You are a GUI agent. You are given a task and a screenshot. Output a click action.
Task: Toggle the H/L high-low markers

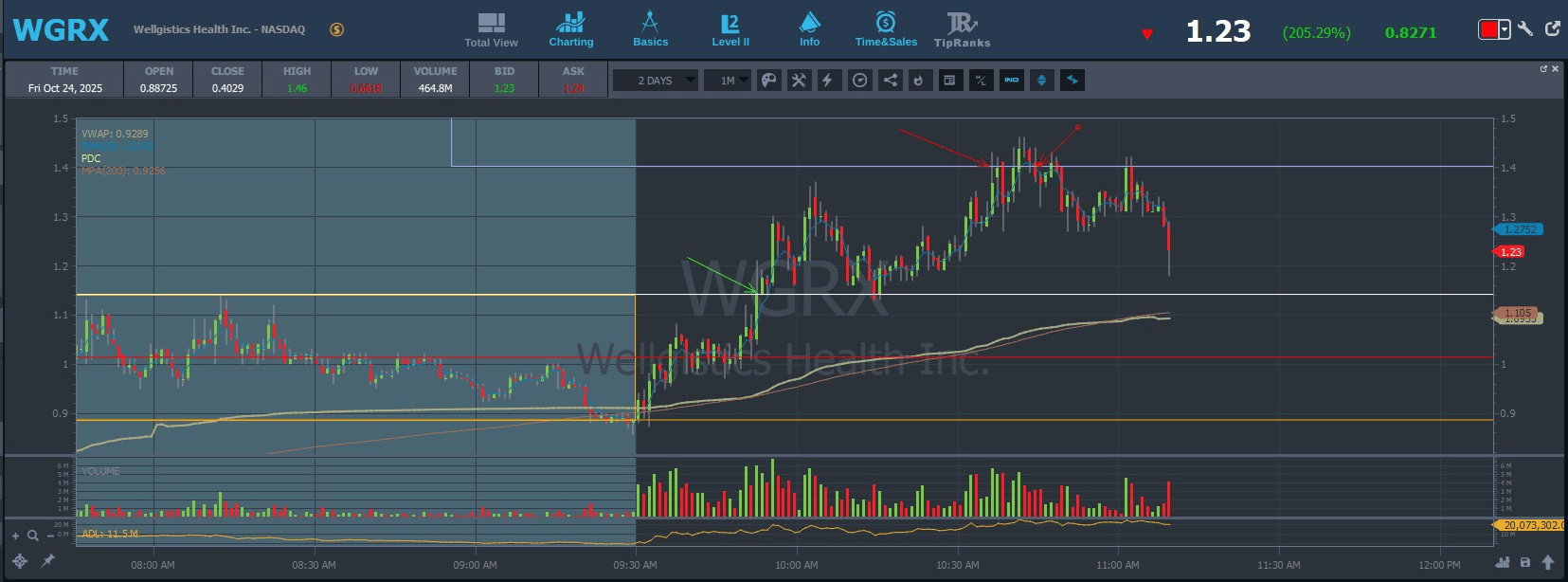[981, 81]
